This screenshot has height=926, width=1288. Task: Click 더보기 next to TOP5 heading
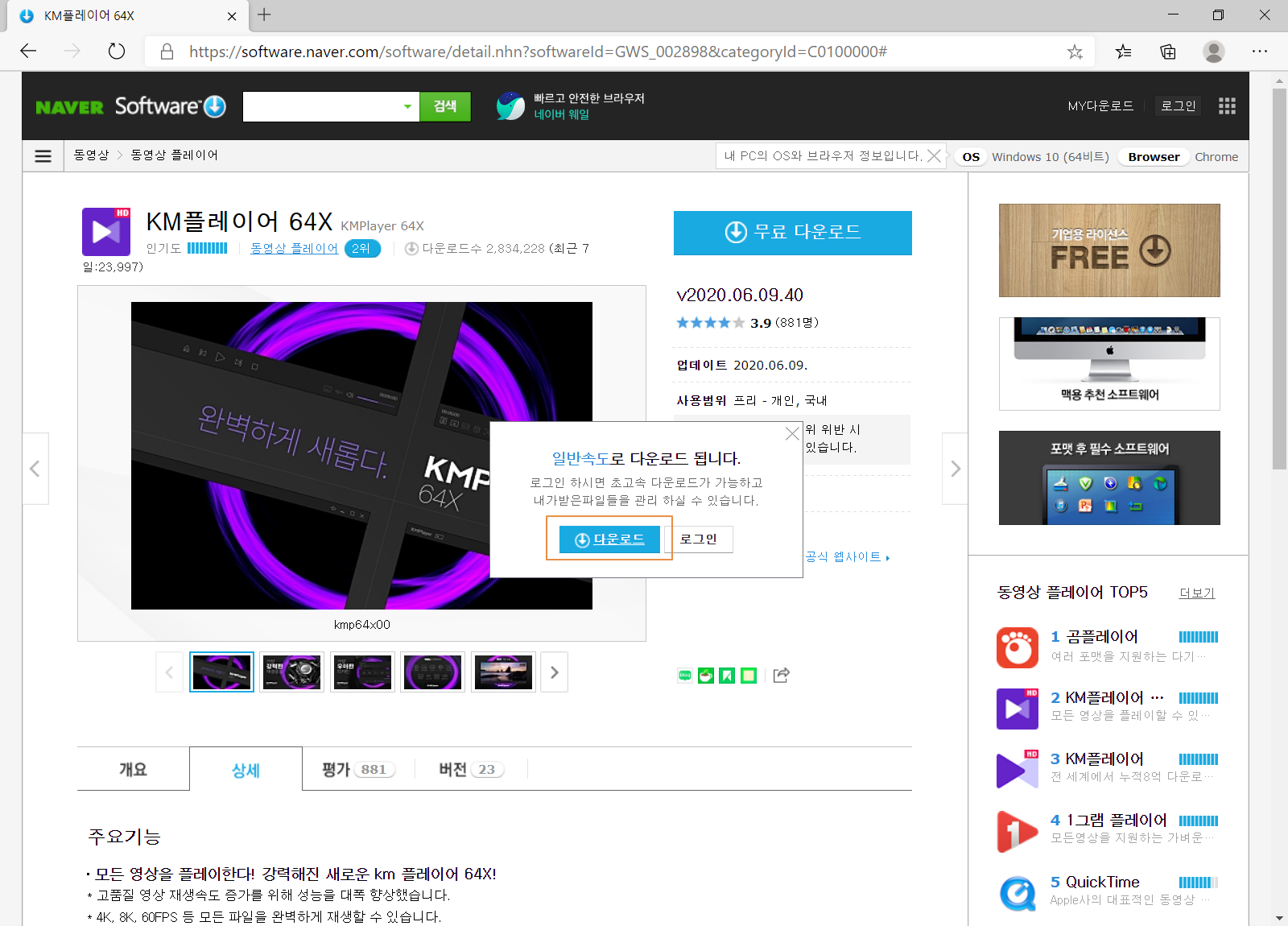pyautogui.click(x=1197, y=593)
